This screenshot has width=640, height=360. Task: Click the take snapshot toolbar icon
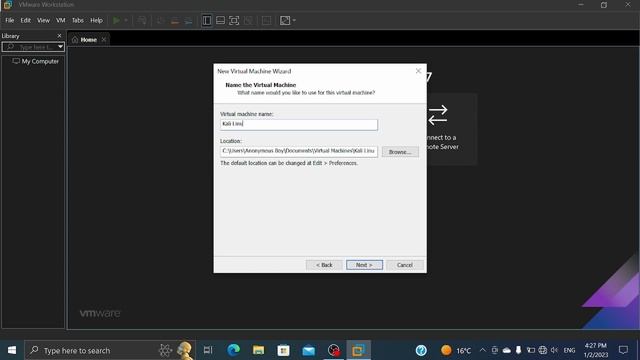coord(161,20)
